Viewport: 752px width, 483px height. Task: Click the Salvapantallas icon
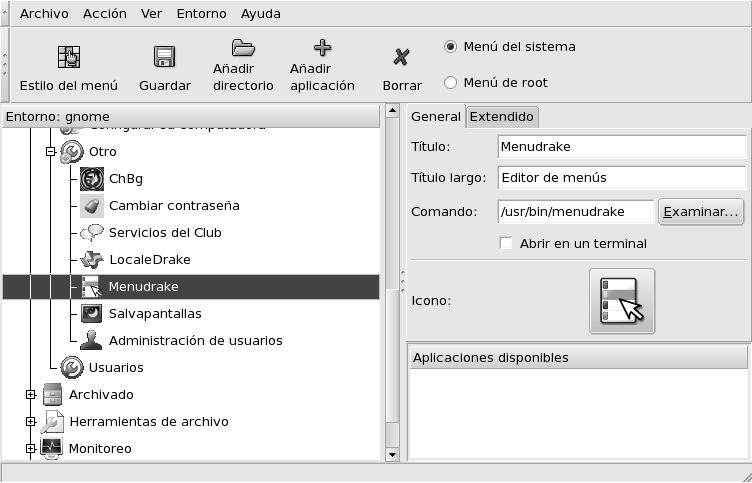[92, 314]
